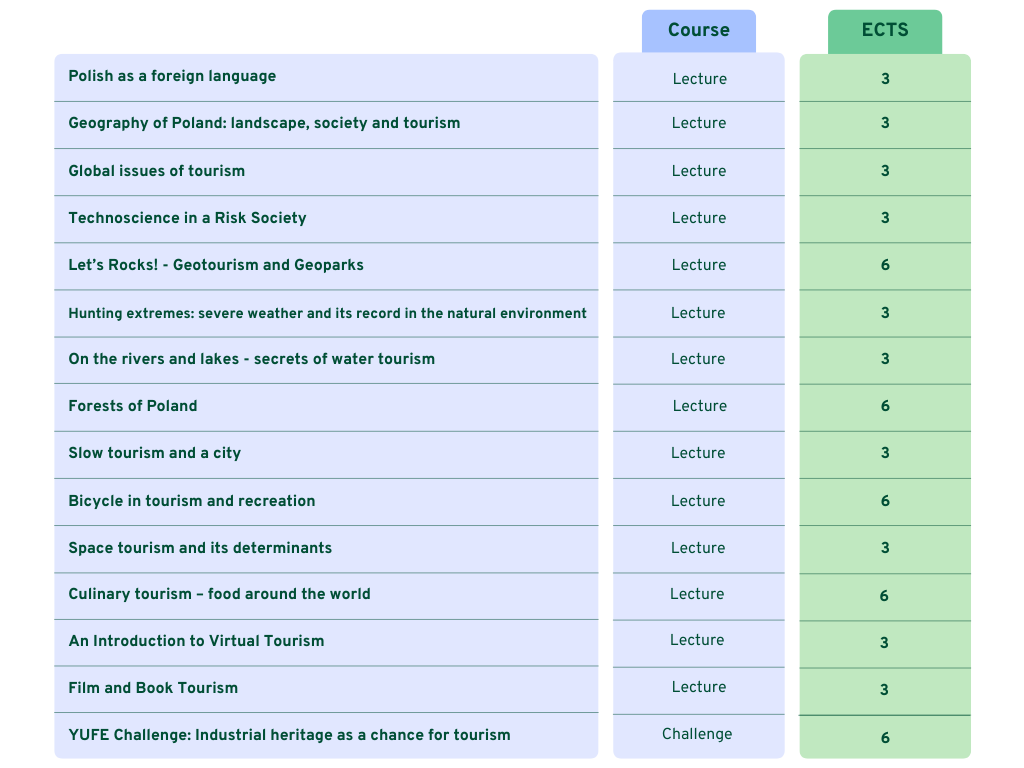
Task: Click Lecture cell for Forests of Poland
Action: pyautogui.click(x=699, y=406)
